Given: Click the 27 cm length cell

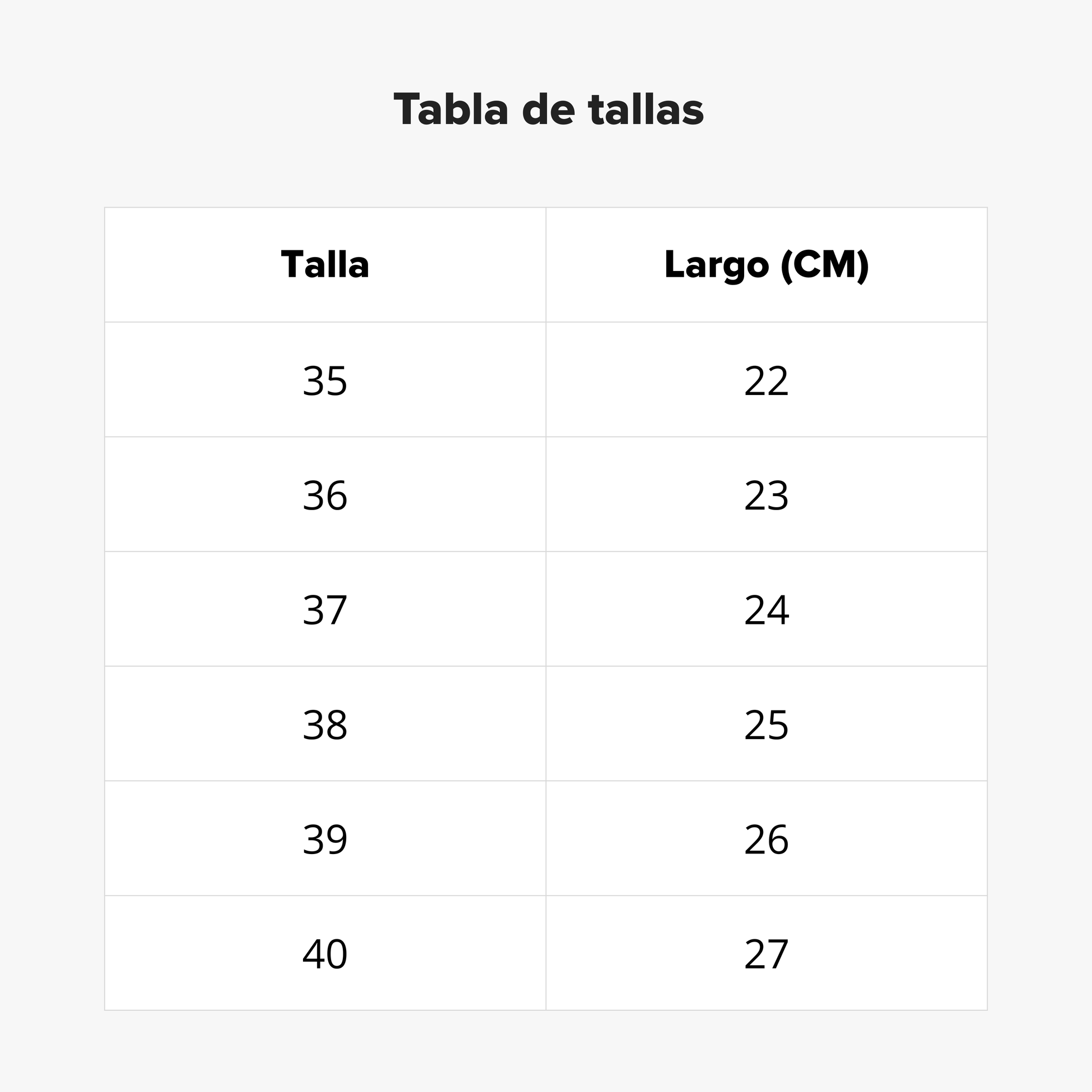Looking at the screenshot, I should click(766, 954).
